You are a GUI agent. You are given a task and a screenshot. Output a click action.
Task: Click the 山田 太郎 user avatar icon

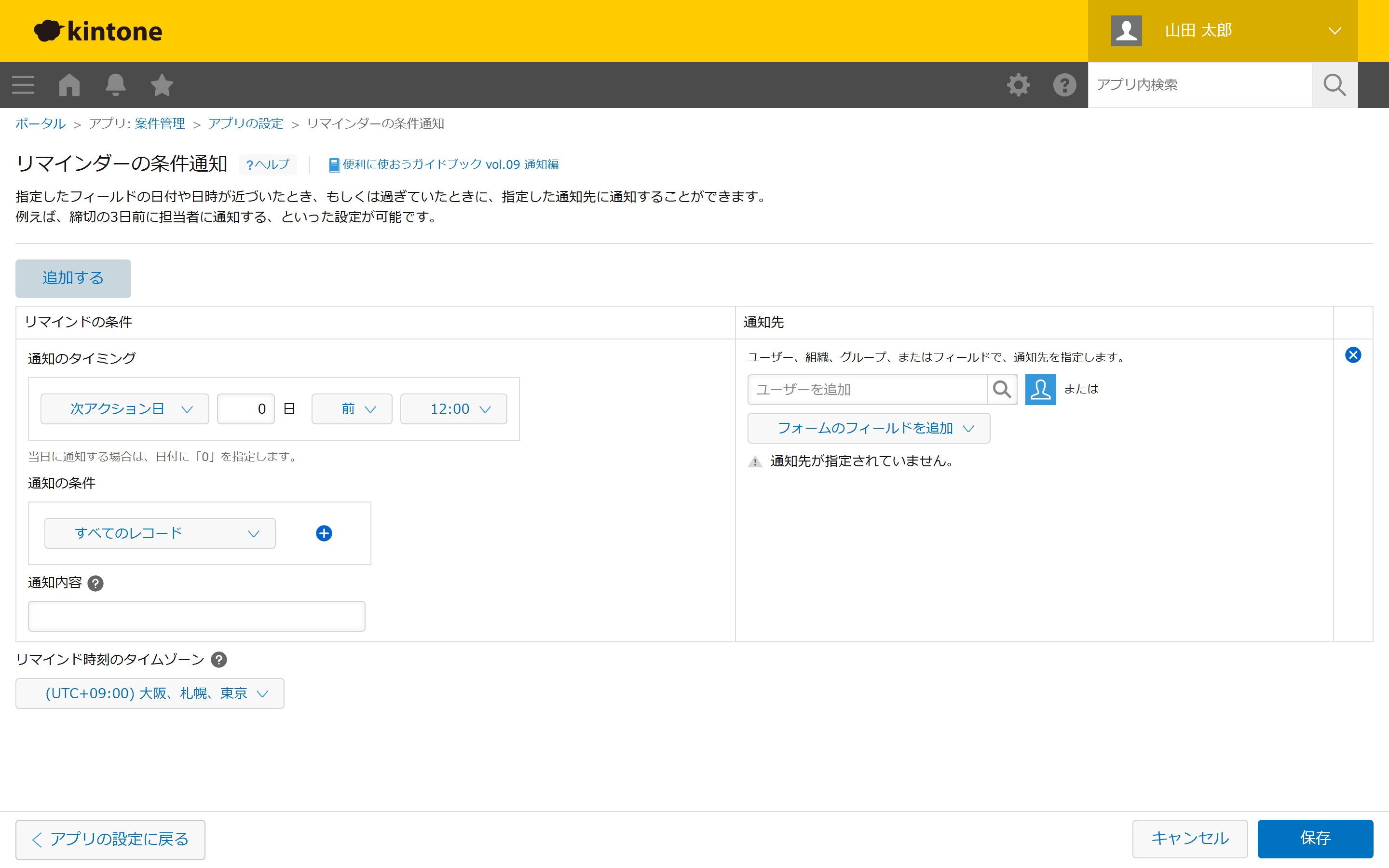[x=1126, y=30]
